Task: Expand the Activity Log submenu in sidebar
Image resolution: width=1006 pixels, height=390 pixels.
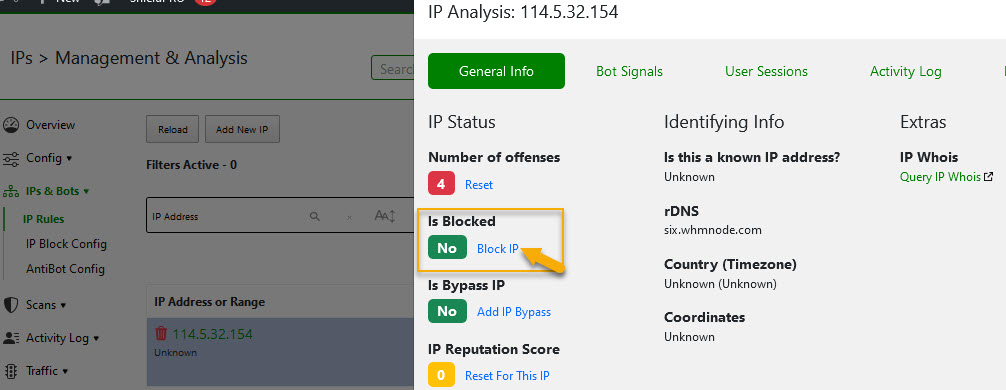Action: click(96, 339)
